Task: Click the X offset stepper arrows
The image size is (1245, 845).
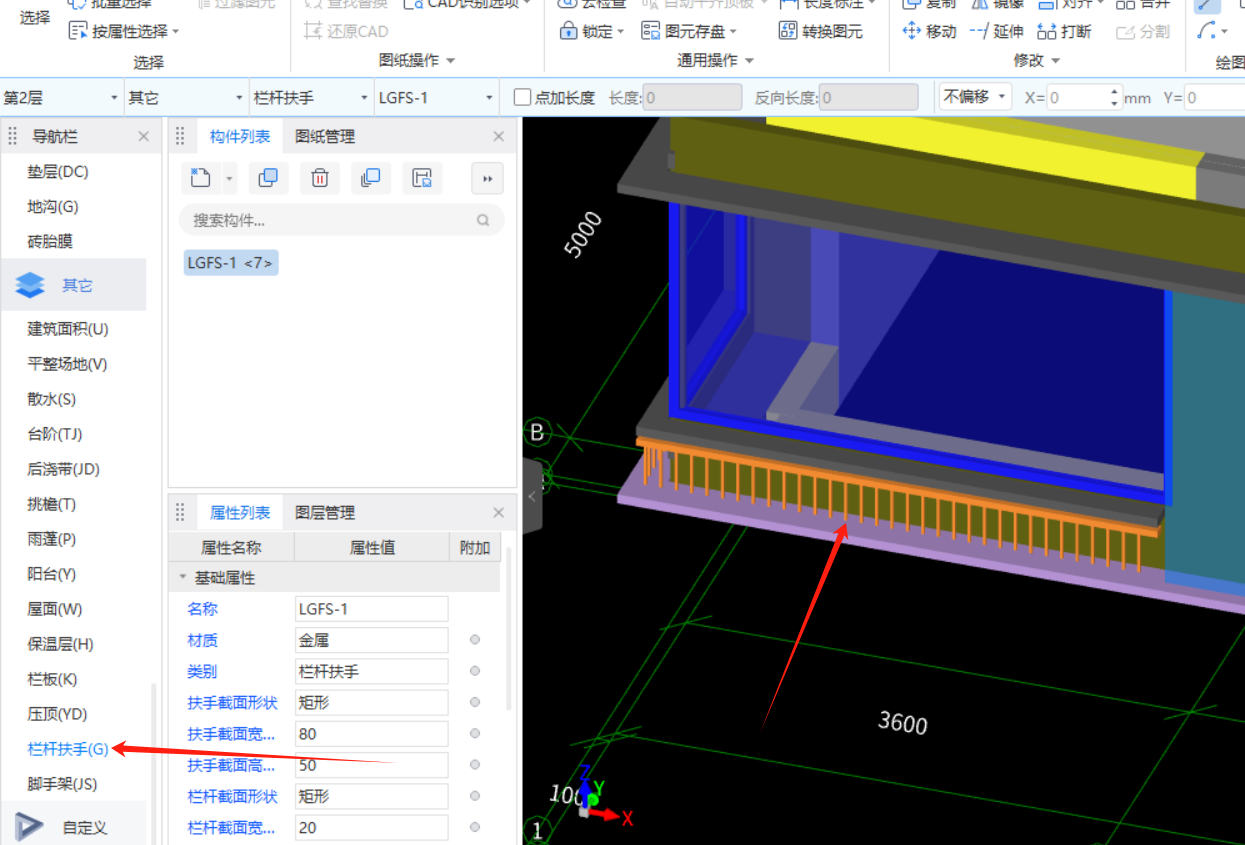Action: point(1115,97)
